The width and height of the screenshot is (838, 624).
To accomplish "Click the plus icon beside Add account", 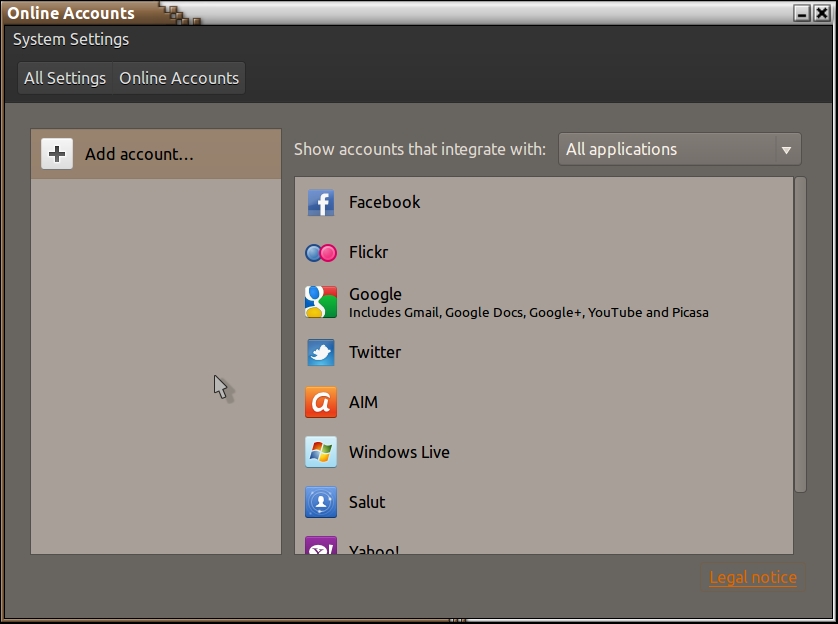I will pyautogui.click(x=57, y=154).
